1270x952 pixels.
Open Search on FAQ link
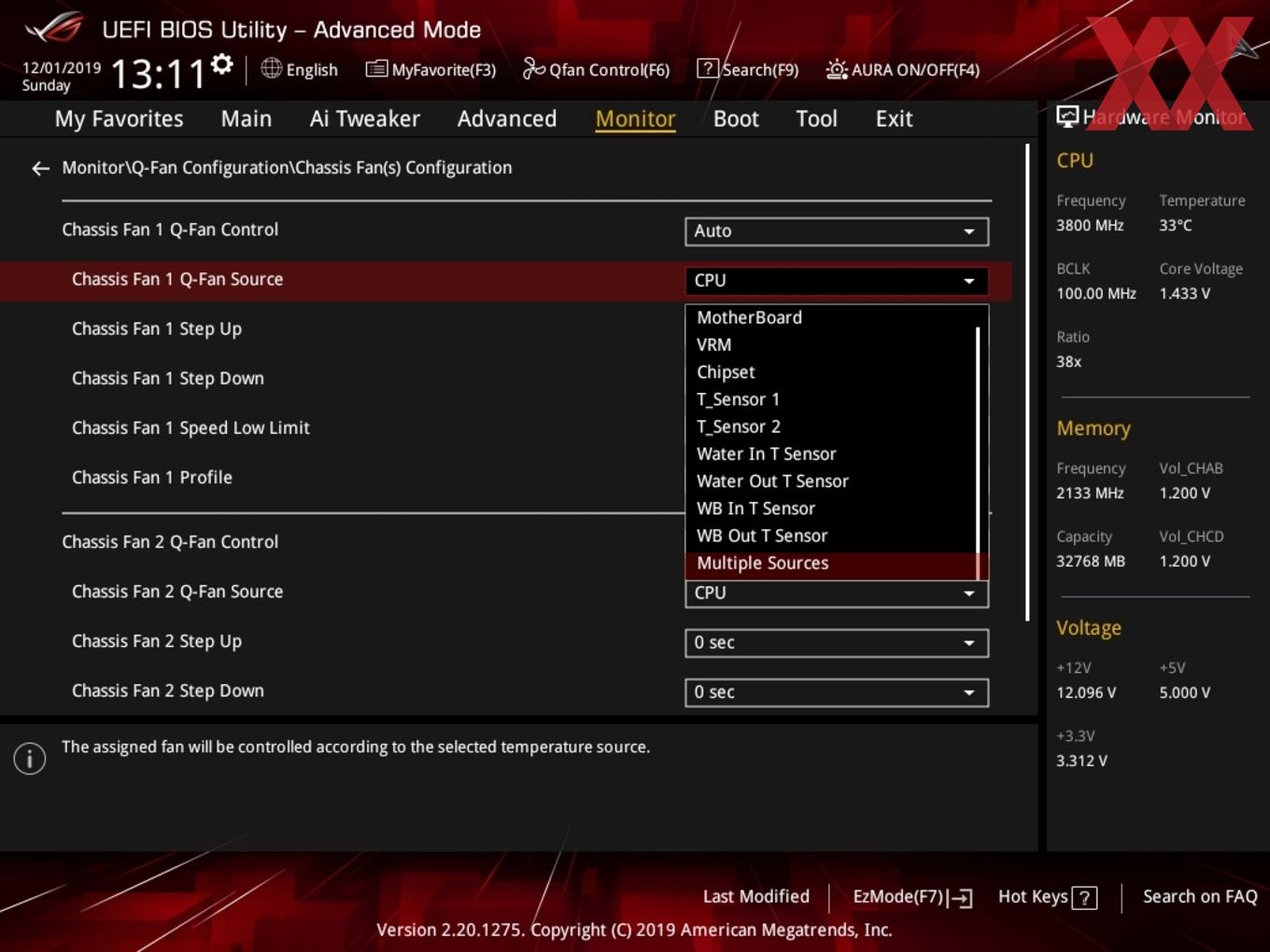click(x=1200, y=897)
